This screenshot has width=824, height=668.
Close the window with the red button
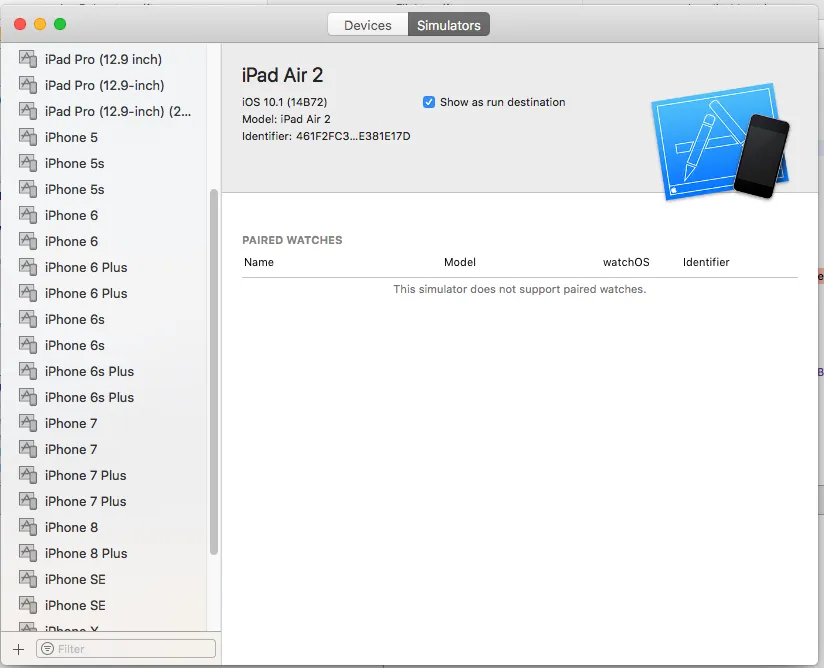20,24
